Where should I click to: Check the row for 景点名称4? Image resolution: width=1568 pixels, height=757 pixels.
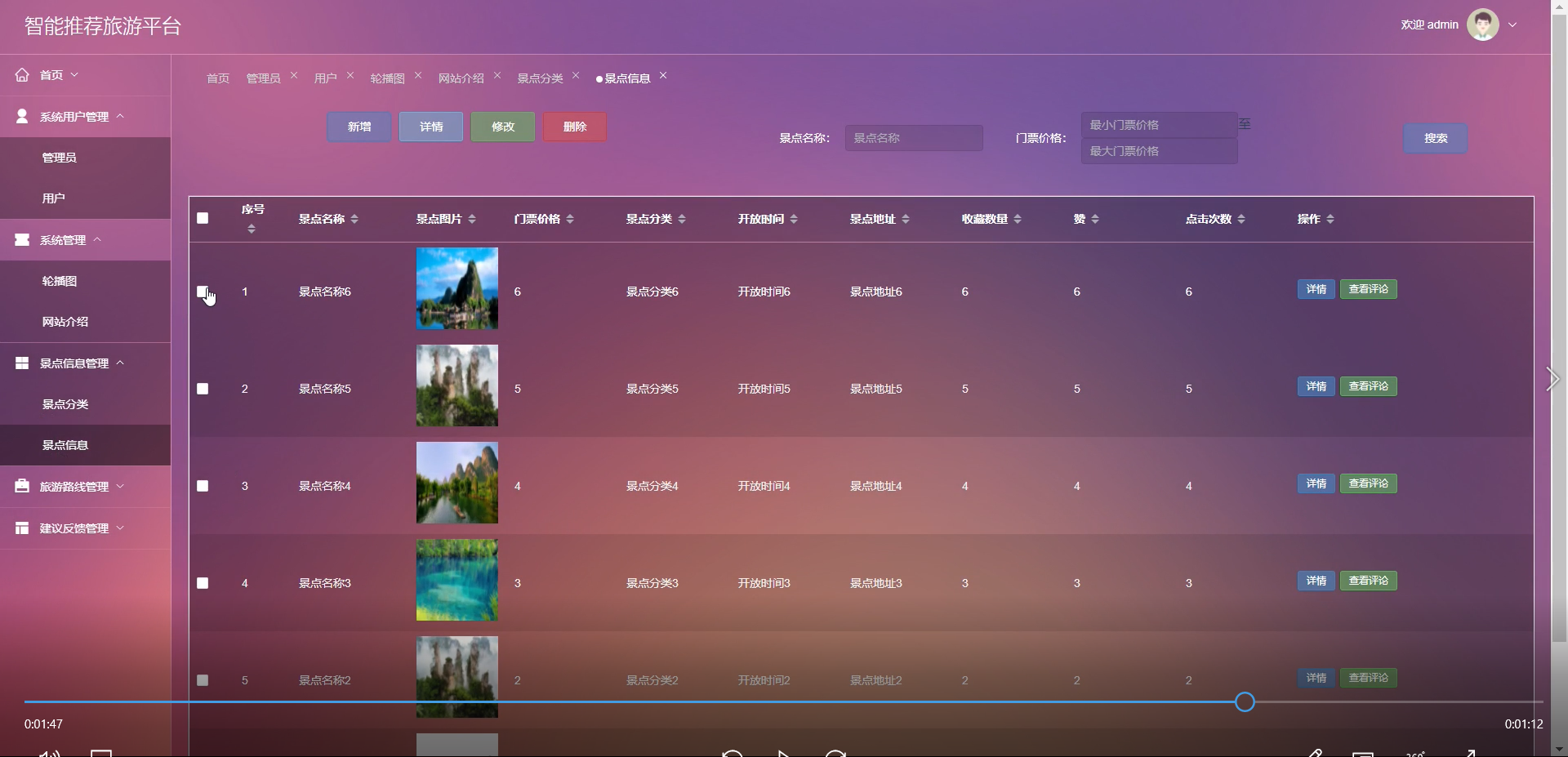tap(203, 486)
